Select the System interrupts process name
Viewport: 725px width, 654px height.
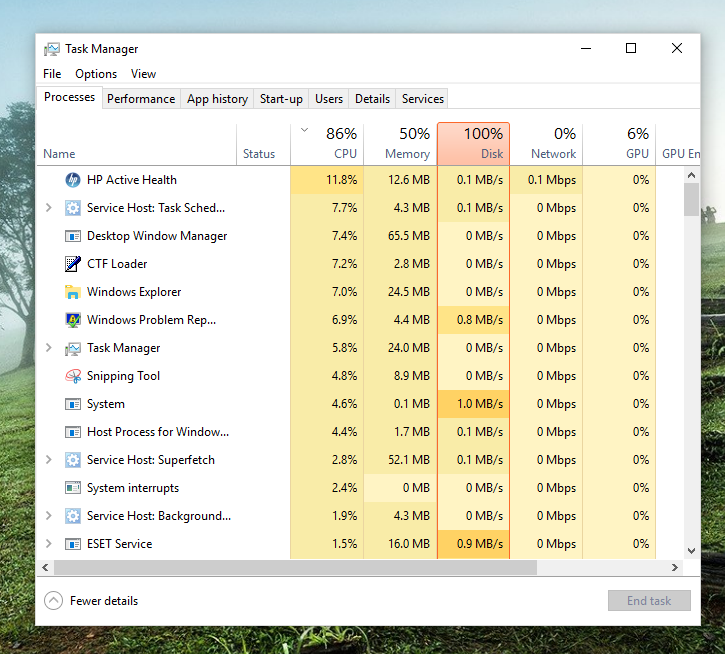(x=133, y=488)
